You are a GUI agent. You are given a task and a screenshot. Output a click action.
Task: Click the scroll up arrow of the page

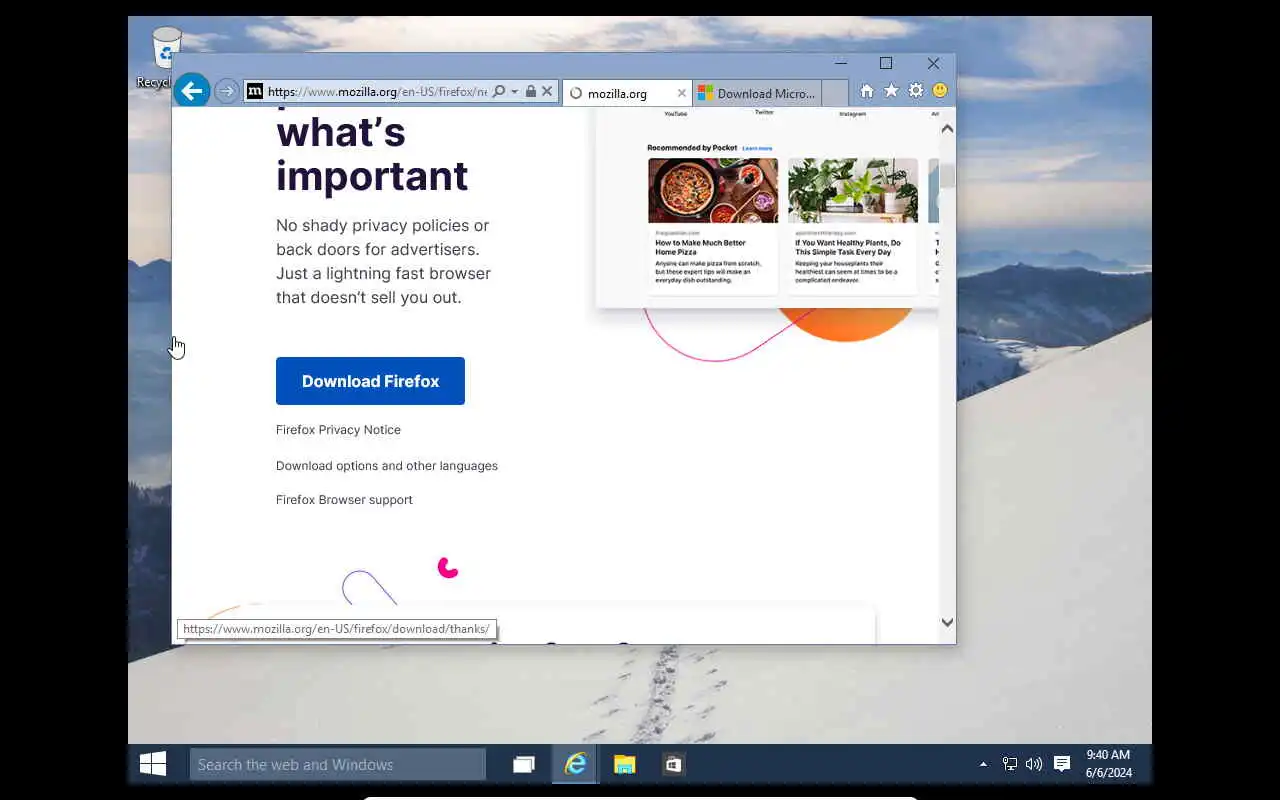point(947,129)
